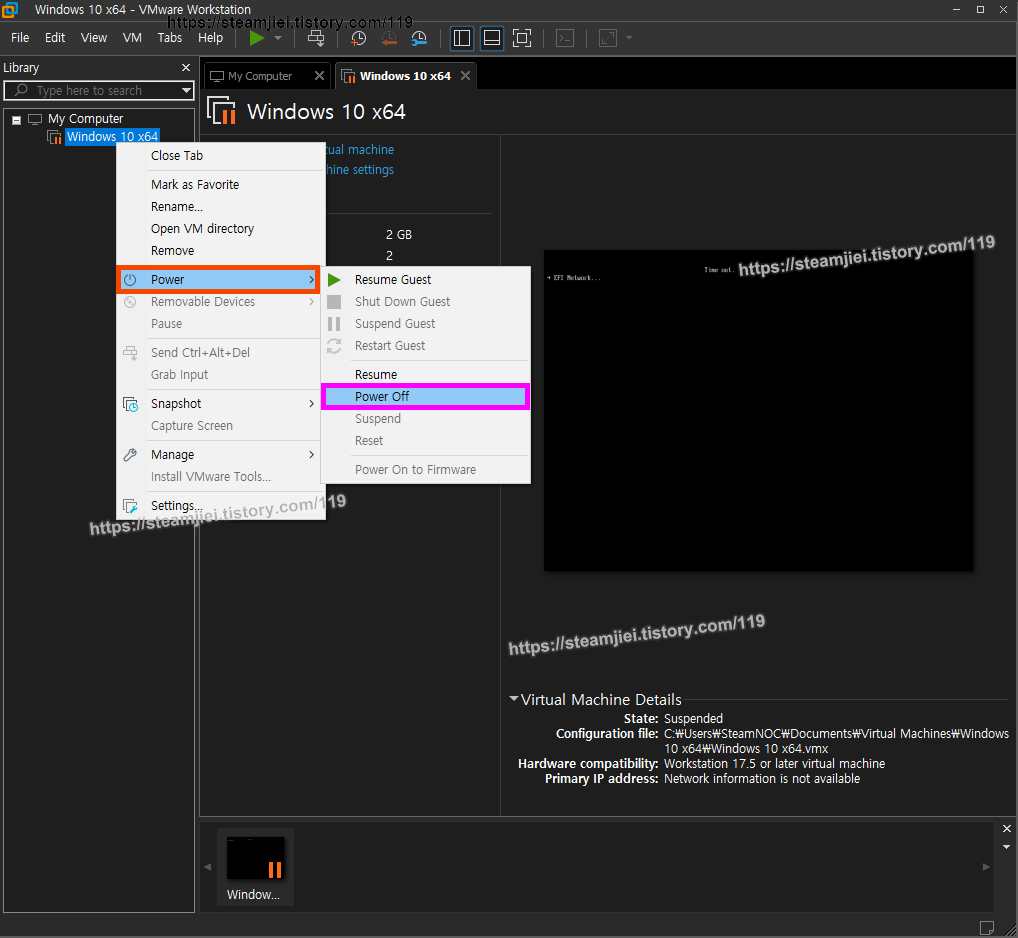Collapse the Virtual Machine Details section
This screenshot has height=938, width=1018.
tap(514, 699)
